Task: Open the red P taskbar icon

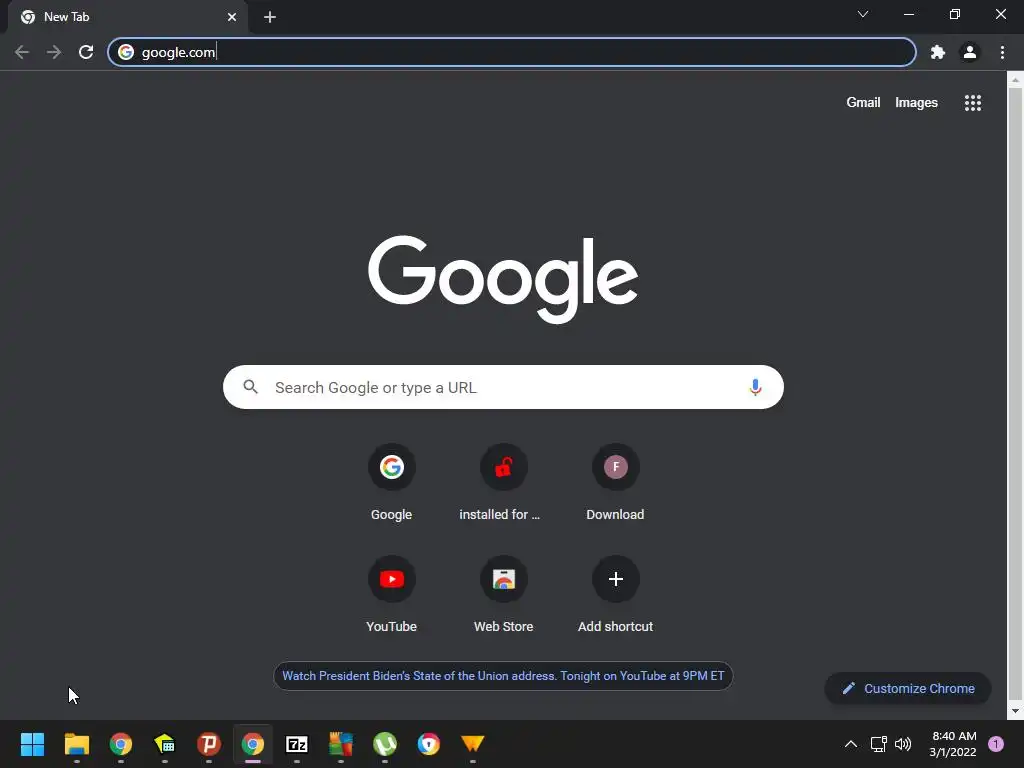Action: point(209,744)
